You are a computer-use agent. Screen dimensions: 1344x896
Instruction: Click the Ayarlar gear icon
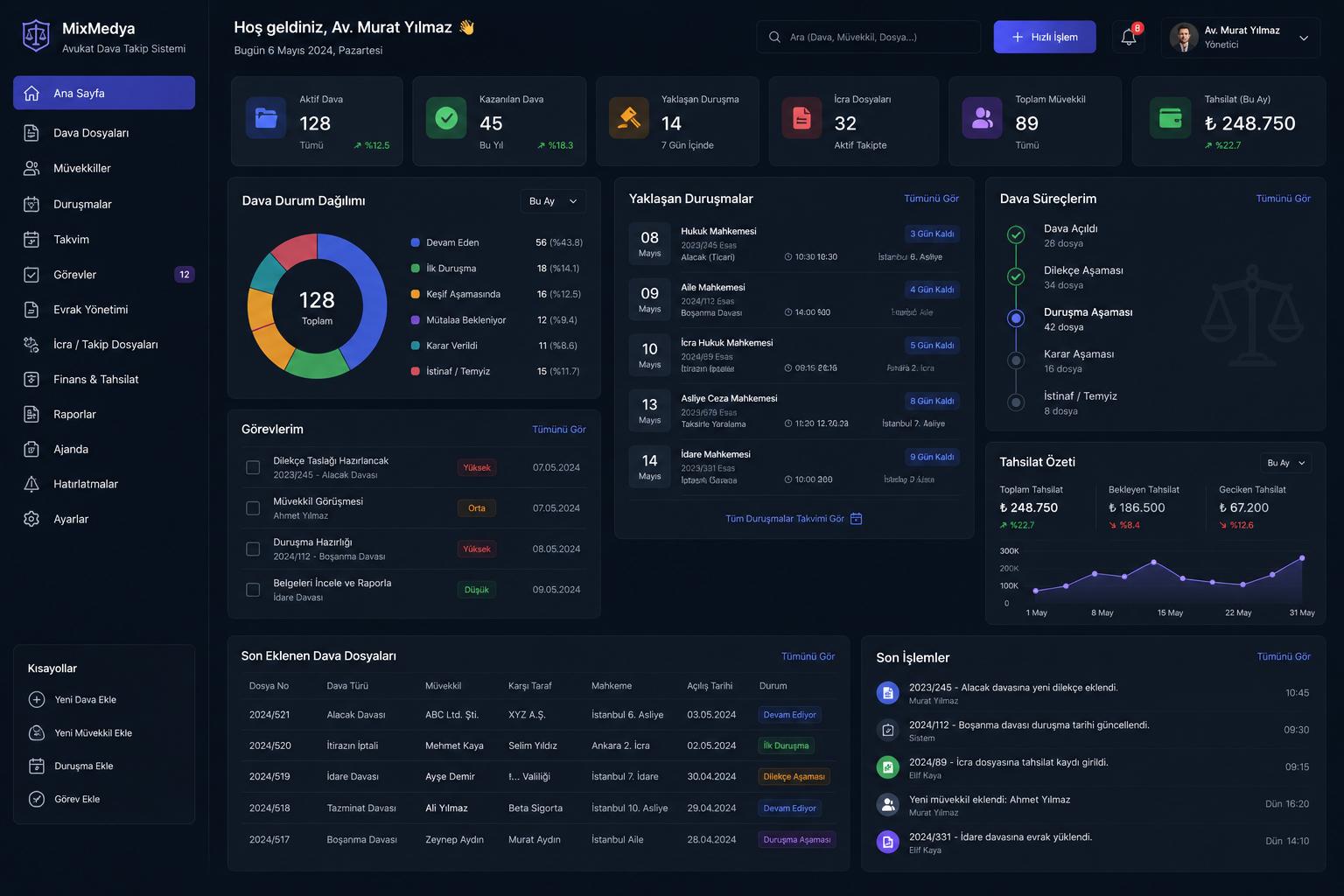pos(31,519)
